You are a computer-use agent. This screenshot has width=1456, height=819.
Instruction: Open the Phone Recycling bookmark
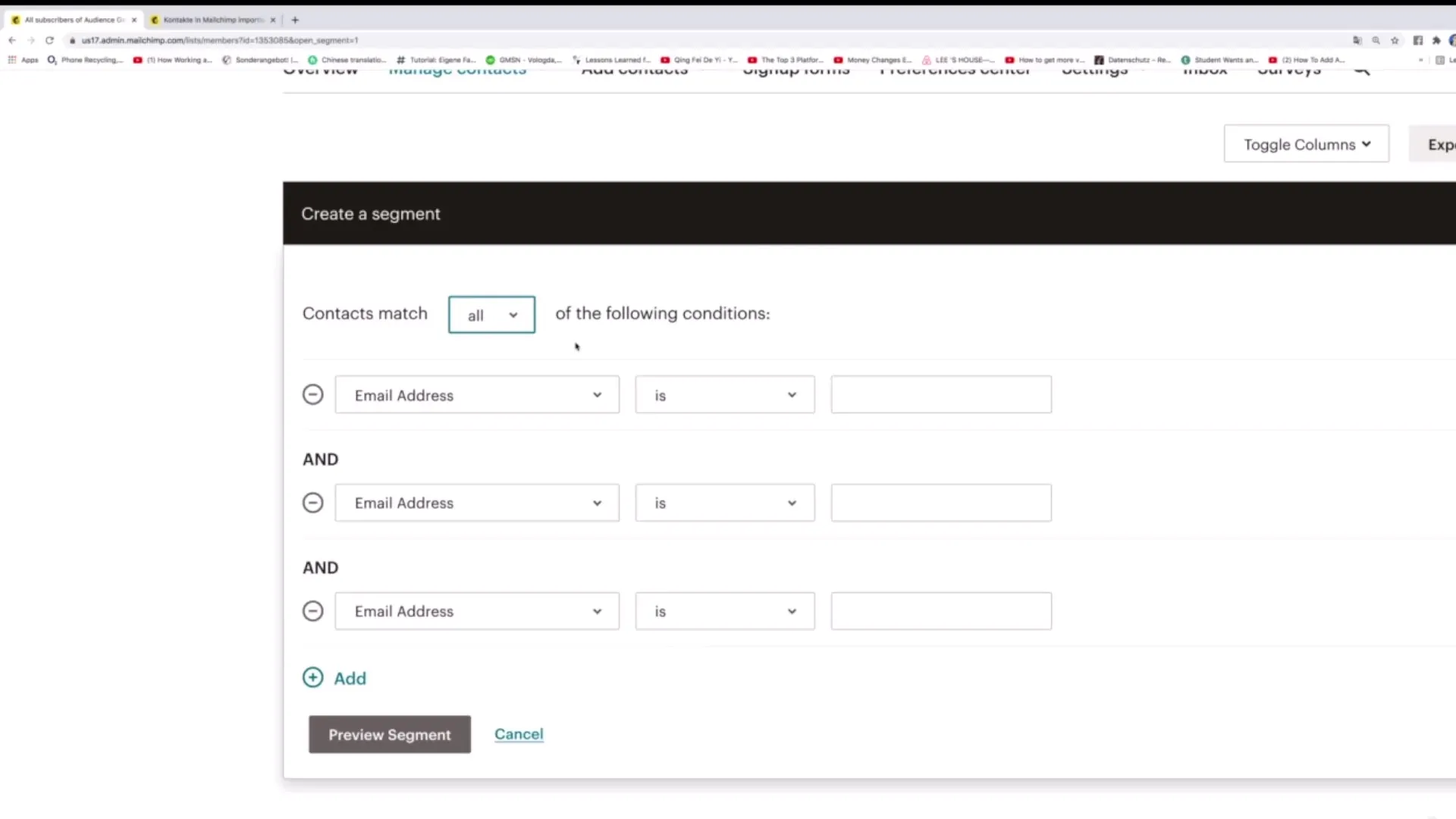85,60
